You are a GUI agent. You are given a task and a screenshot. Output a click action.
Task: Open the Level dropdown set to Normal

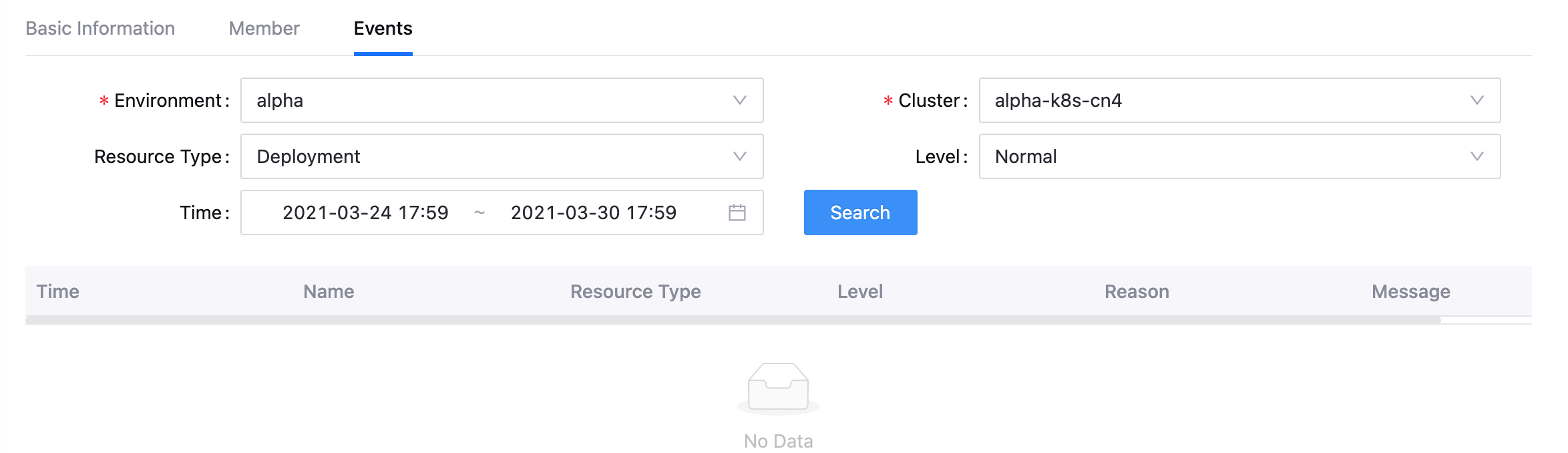(x=1239, y=156)
